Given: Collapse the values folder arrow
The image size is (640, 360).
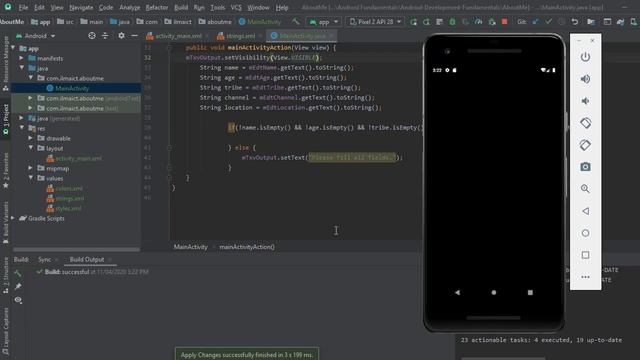Looking at the screenshot, I should point(31,178).
